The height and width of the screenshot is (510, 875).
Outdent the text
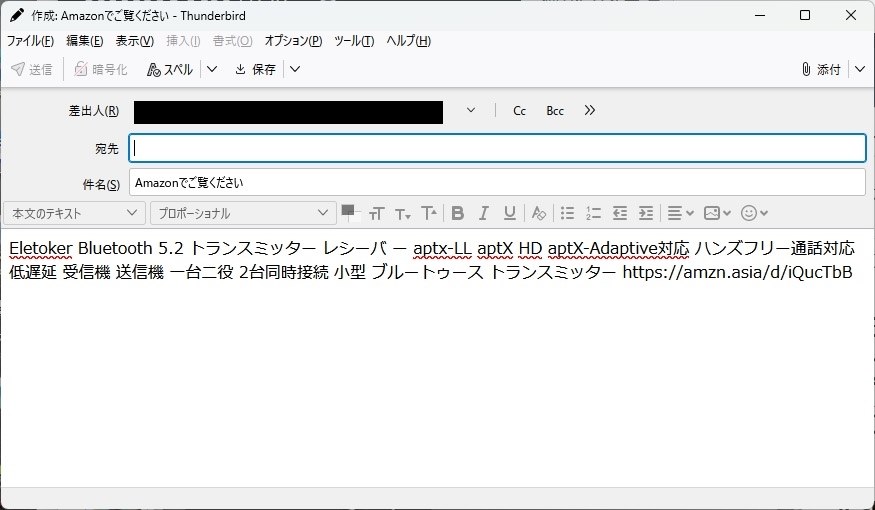click(619, 213)
